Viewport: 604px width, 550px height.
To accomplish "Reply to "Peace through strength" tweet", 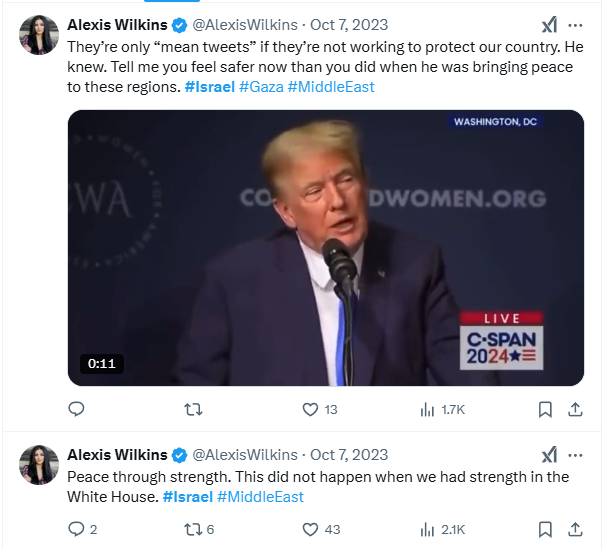I will pos(82,529).
